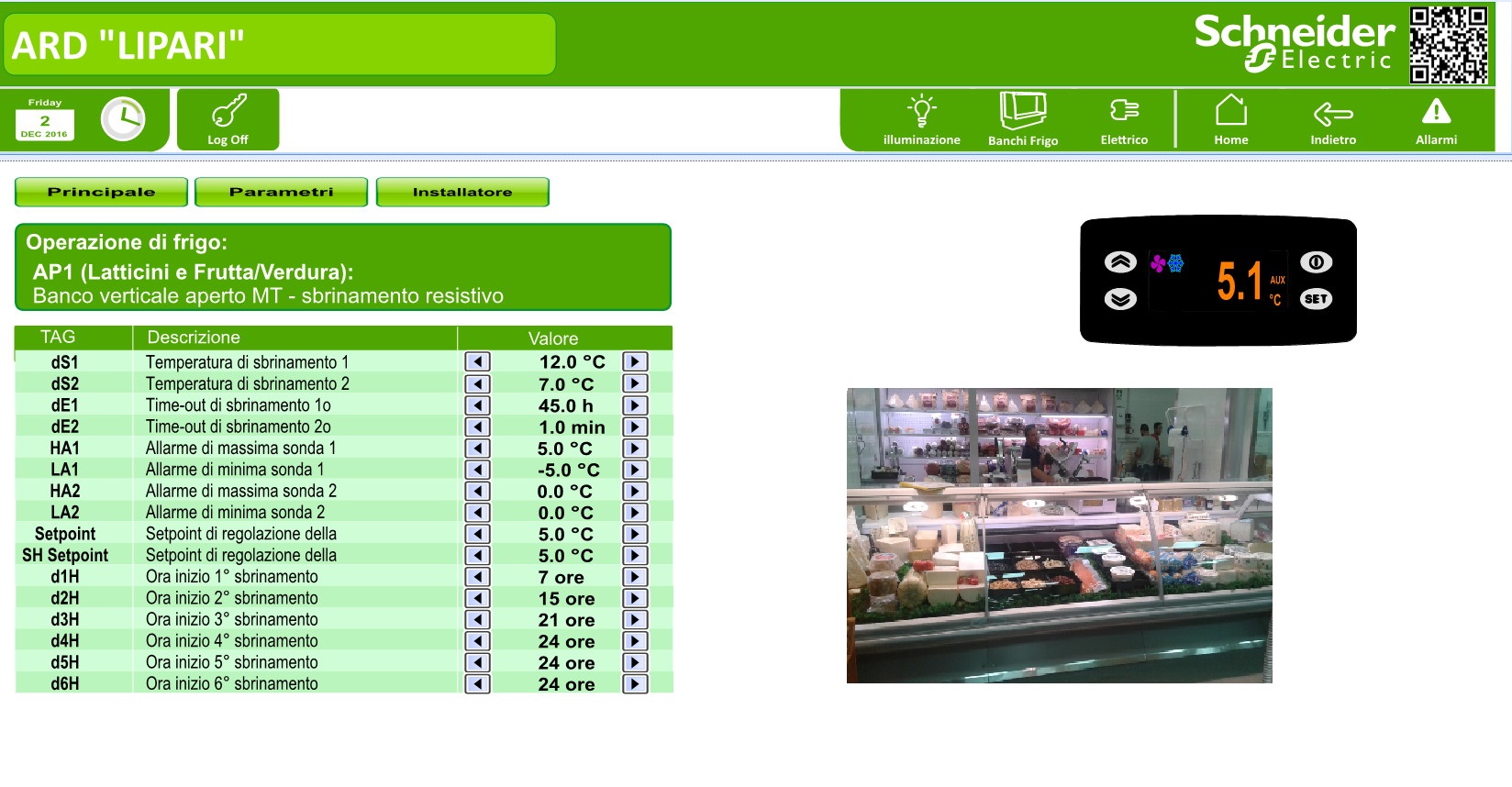Image resolution: width=1512 pixels, height=787 pixels.
Task: Open the illuminazione lighting page
Action: [921, 120]
